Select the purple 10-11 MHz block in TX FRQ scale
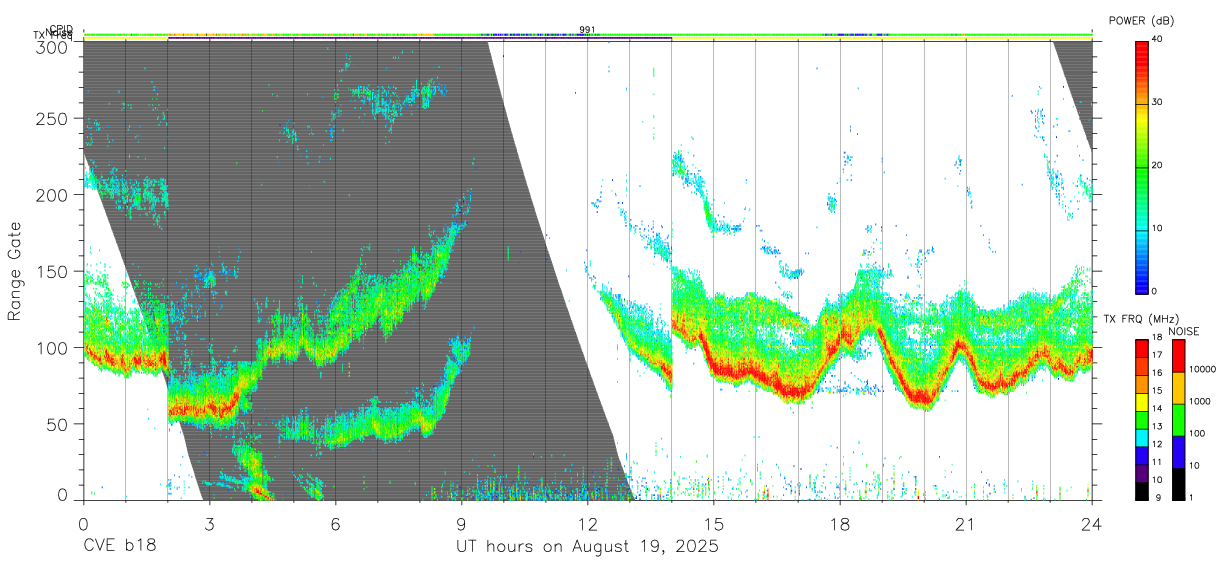 point(1141,473)
